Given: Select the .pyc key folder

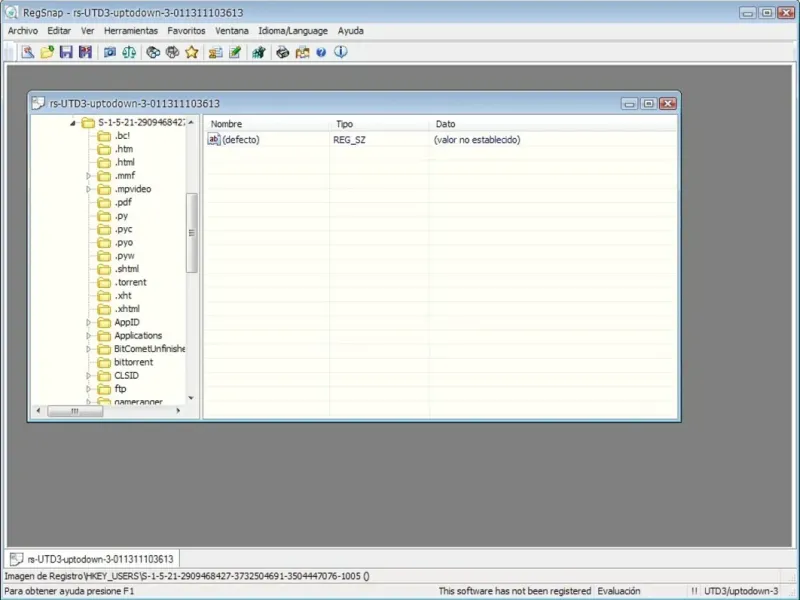Looking at the screenshot, I should [x=115, y=229].
